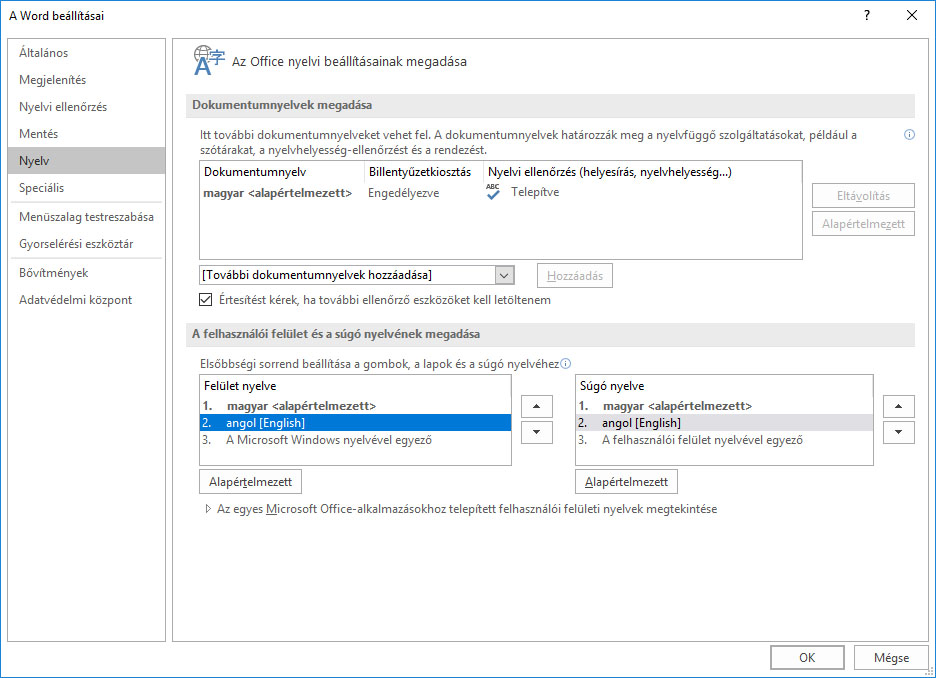Toggle the Értesítést kérek notification checkbox
The width and height of the screenshot is (936, 678).
pos(205,300)
